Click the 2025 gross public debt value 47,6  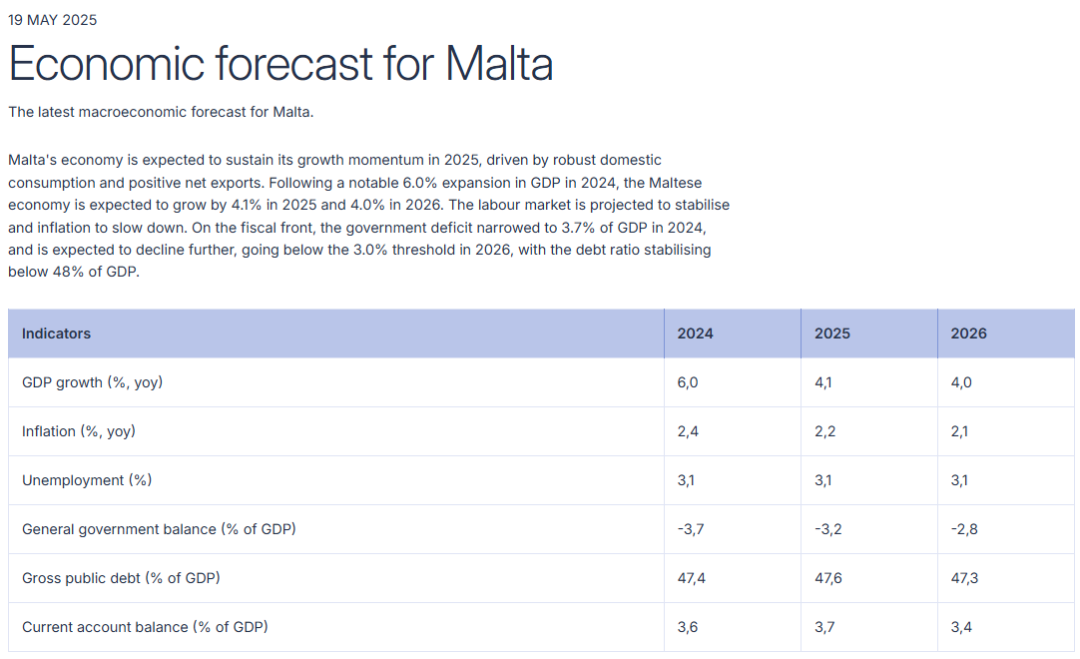pos(829,578)
